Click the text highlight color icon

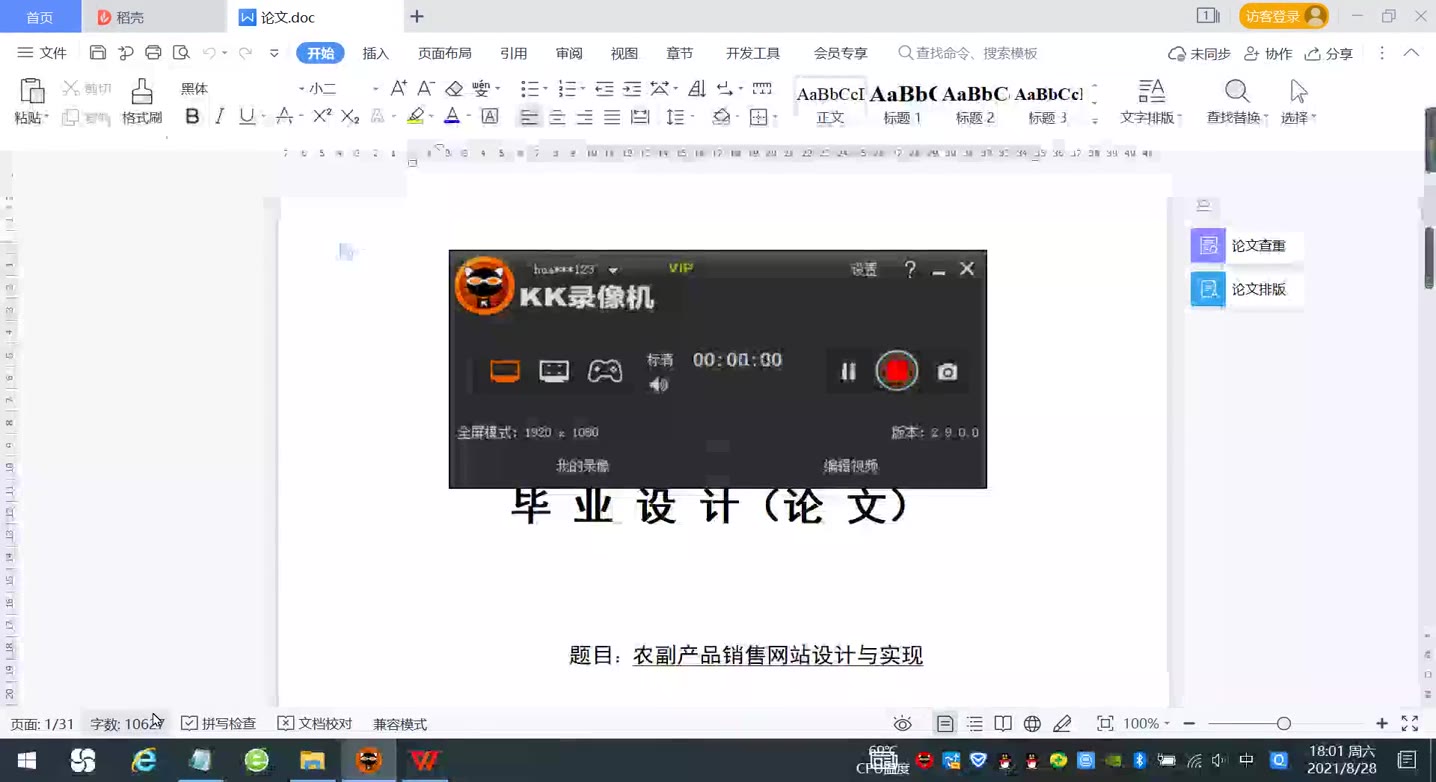(416, 117)
